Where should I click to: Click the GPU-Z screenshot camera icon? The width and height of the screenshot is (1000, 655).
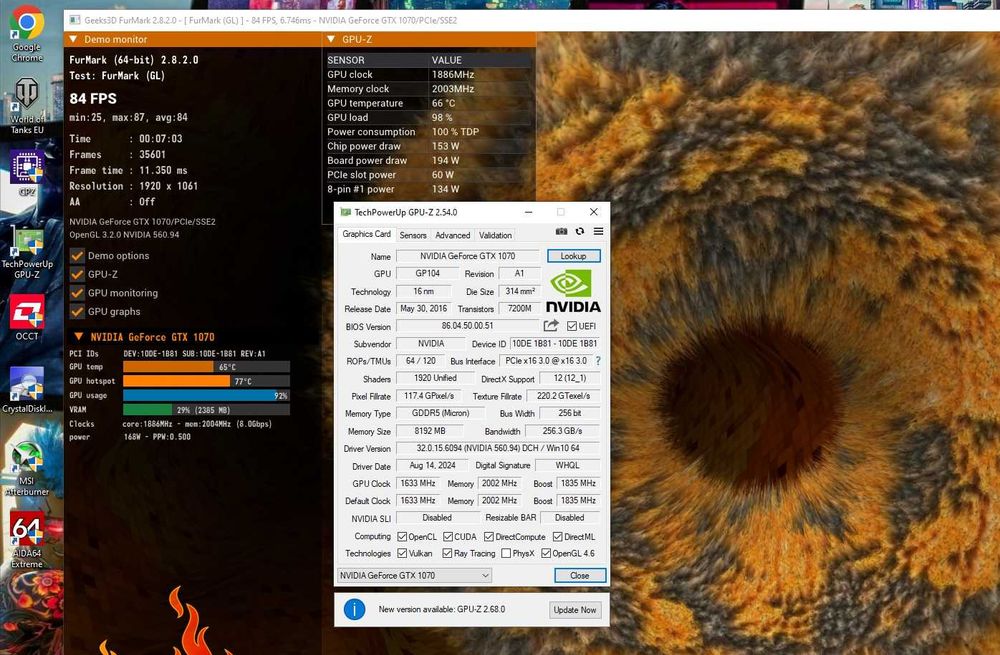click(x=561, y=232)
